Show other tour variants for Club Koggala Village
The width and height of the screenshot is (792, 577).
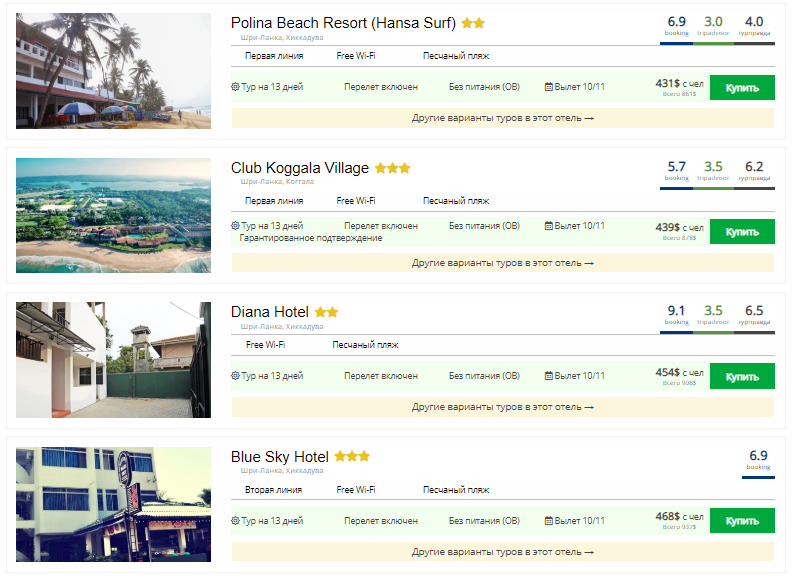[x=502, y=263]
